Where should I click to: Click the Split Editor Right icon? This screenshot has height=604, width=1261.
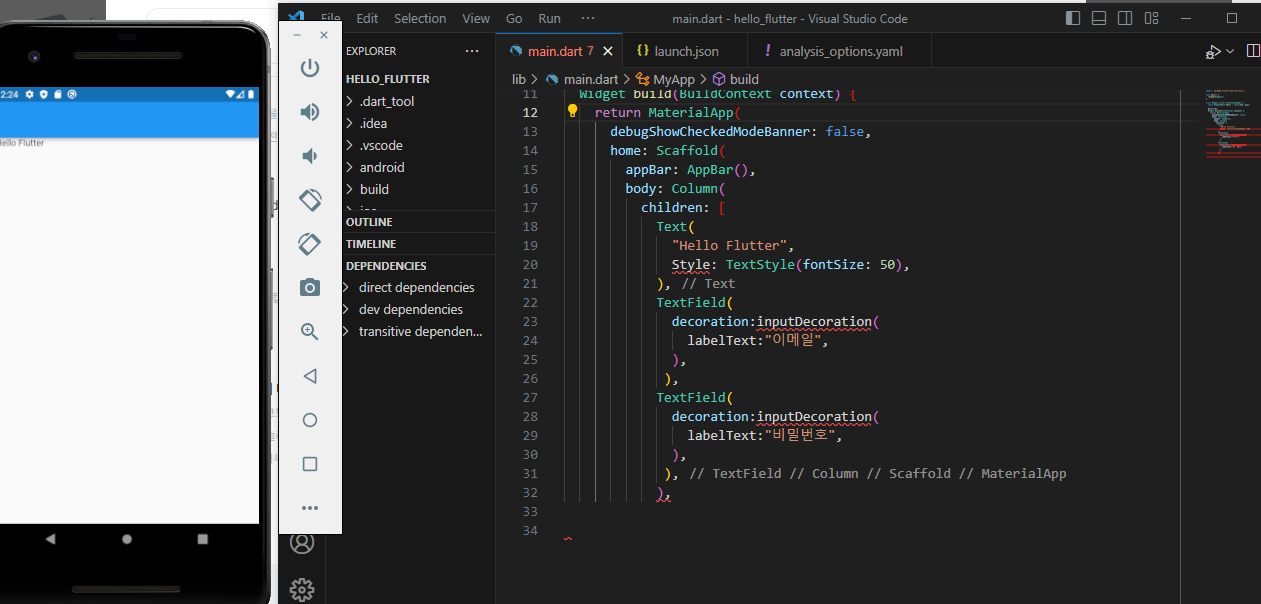click(x=1253, y=51)
